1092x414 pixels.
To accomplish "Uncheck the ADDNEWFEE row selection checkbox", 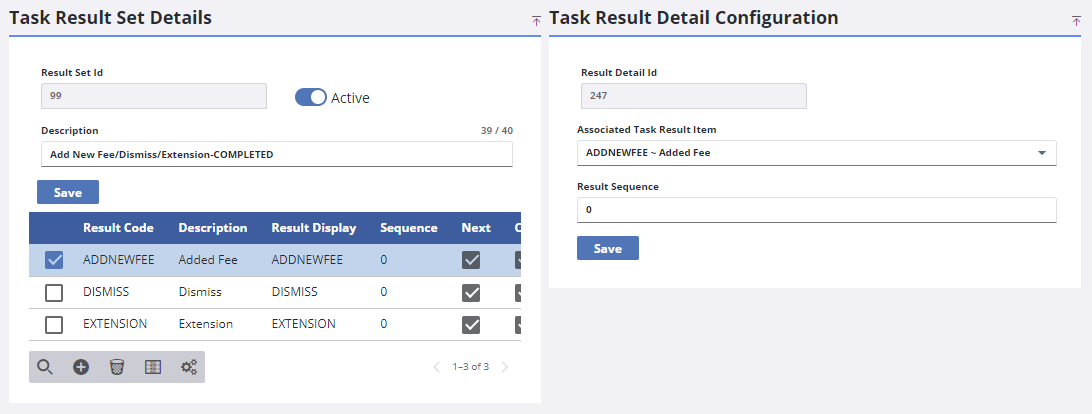I will click(x=55, y=260).
